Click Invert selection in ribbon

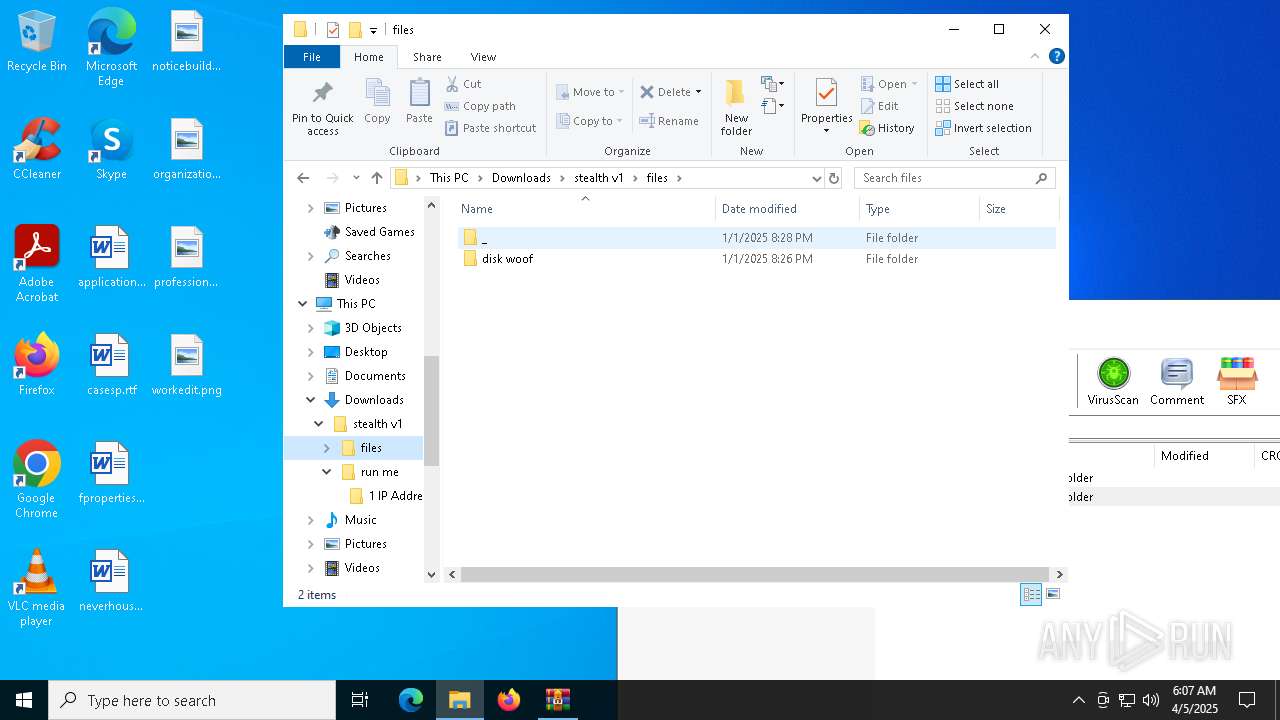[983, 128]
